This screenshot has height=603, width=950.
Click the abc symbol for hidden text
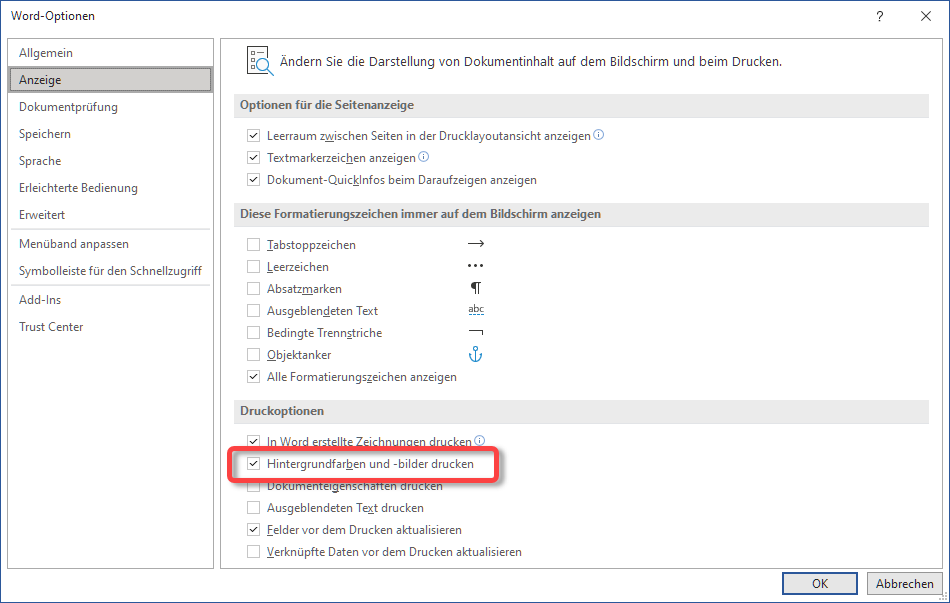pos(476,310)
